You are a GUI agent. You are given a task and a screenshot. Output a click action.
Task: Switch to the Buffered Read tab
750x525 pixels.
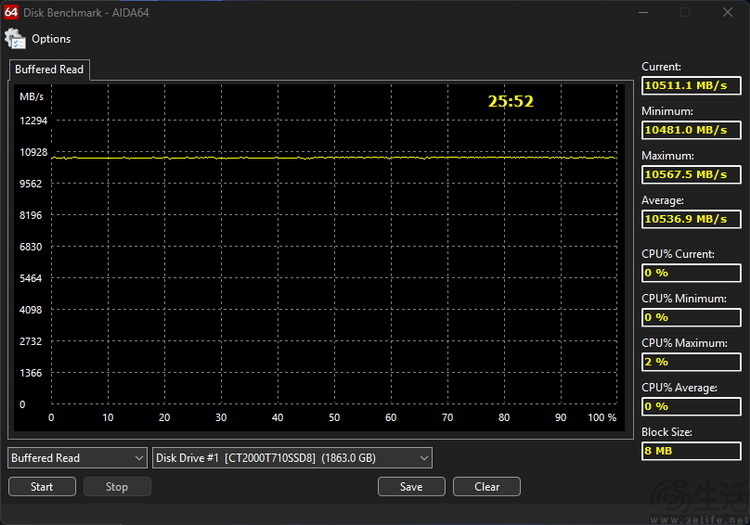point(48,70)
